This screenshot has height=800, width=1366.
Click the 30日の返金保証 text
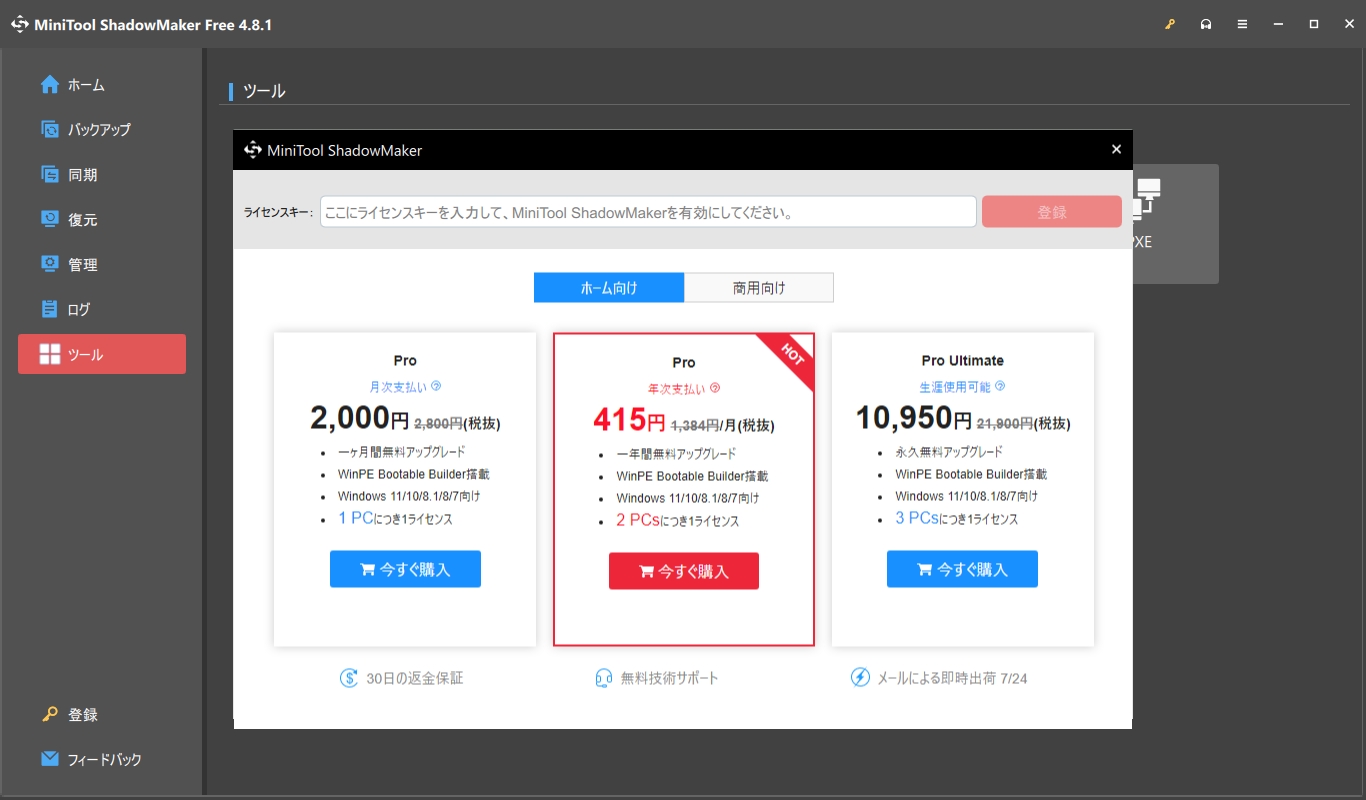click(415, 678)
